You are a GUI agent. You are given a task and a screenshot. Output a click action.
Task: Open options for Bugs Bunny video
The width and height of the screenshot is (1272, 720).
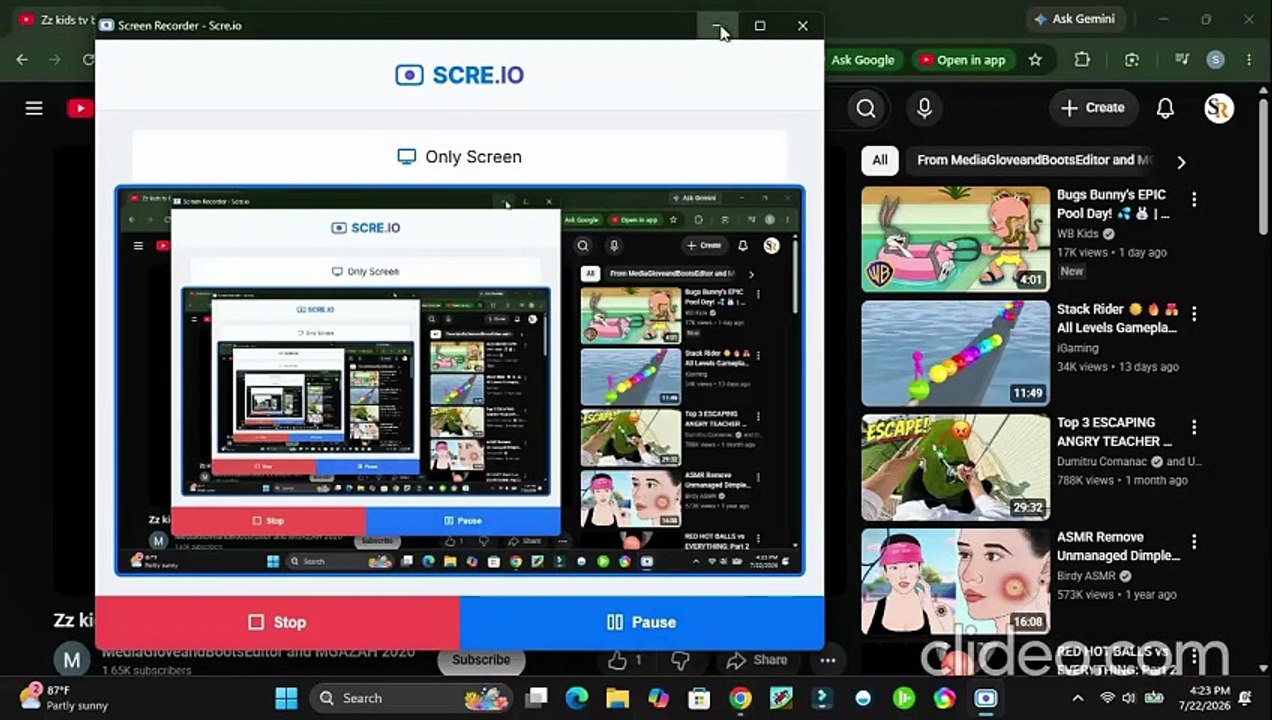tap(1193, 200)
